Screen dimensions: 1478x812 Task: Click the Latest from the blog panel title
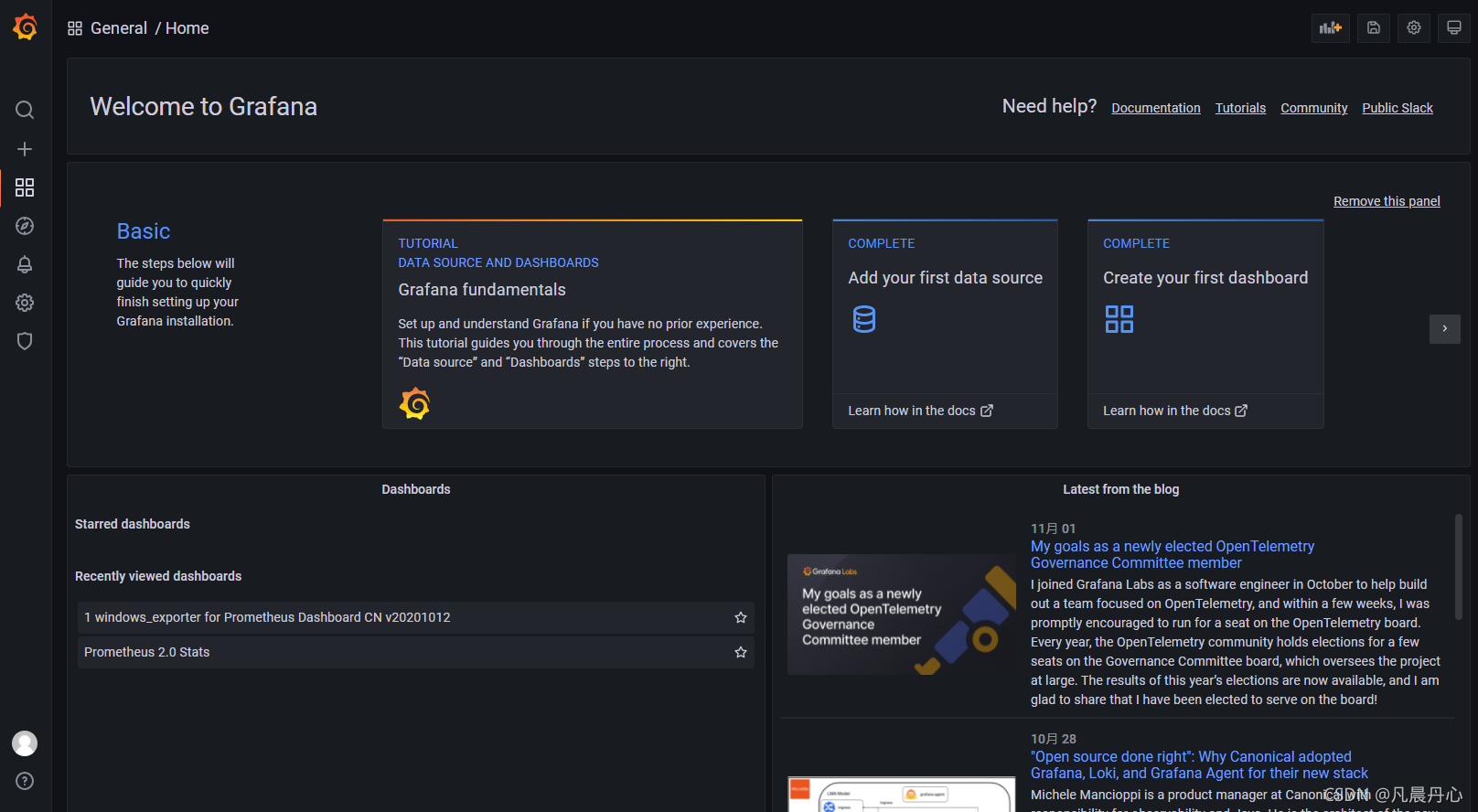coord(1120,490)
